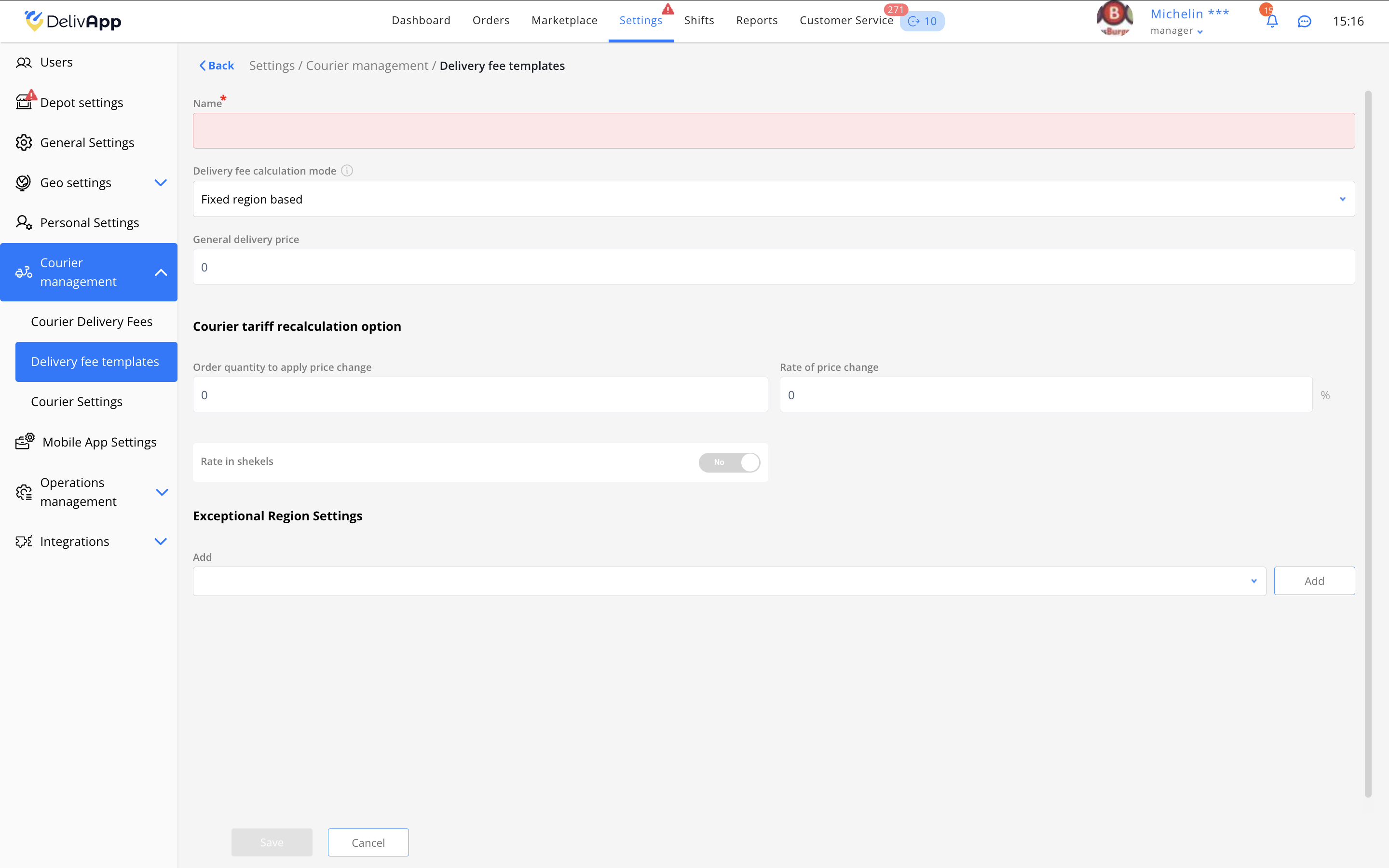
Task: Click the Personal Settings icon
Action: pos(24,223)
